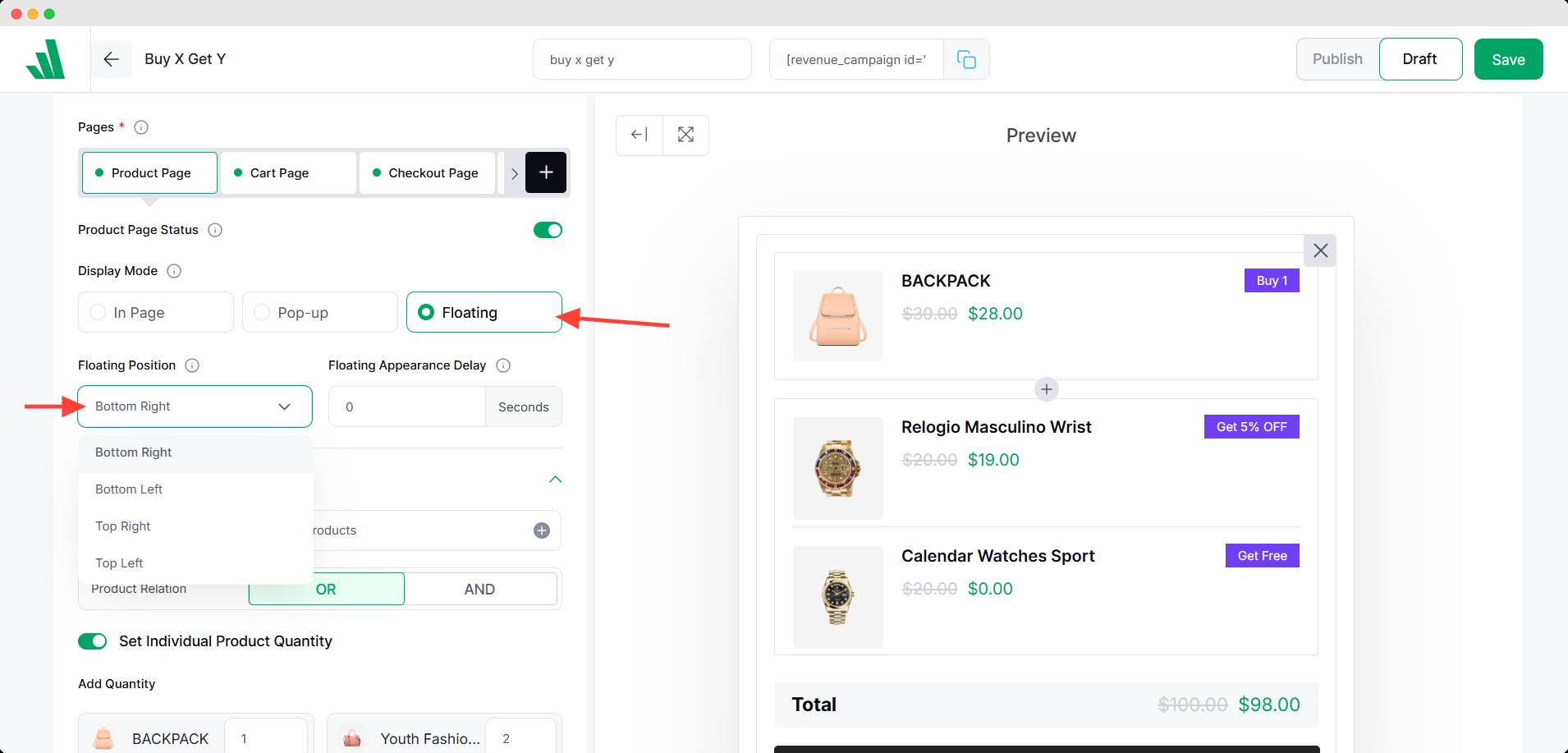The height and width of the screenshot is (753, 1568).
Task: Expand the preview to fullscreen
Action: [685, 135]
